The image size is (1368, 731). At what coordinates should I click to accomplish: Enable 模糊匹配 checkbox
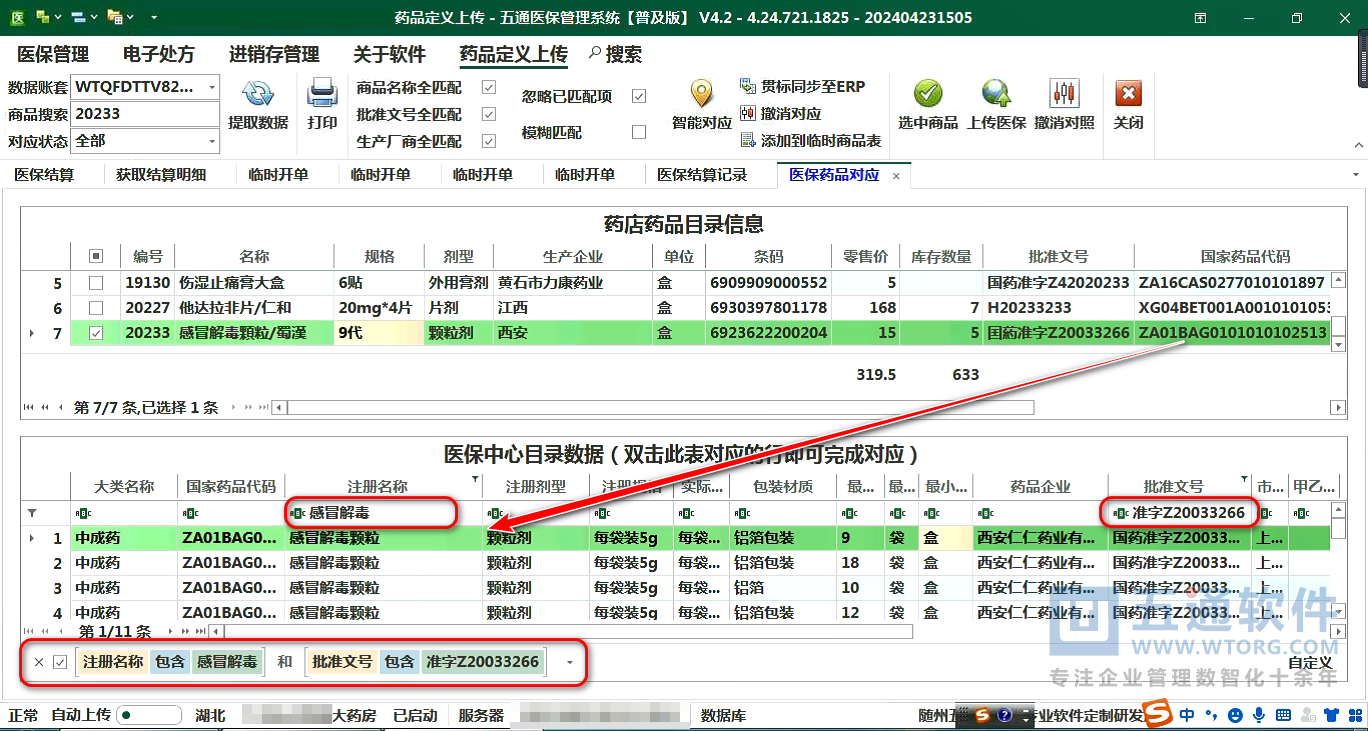(x=639, y=132)
